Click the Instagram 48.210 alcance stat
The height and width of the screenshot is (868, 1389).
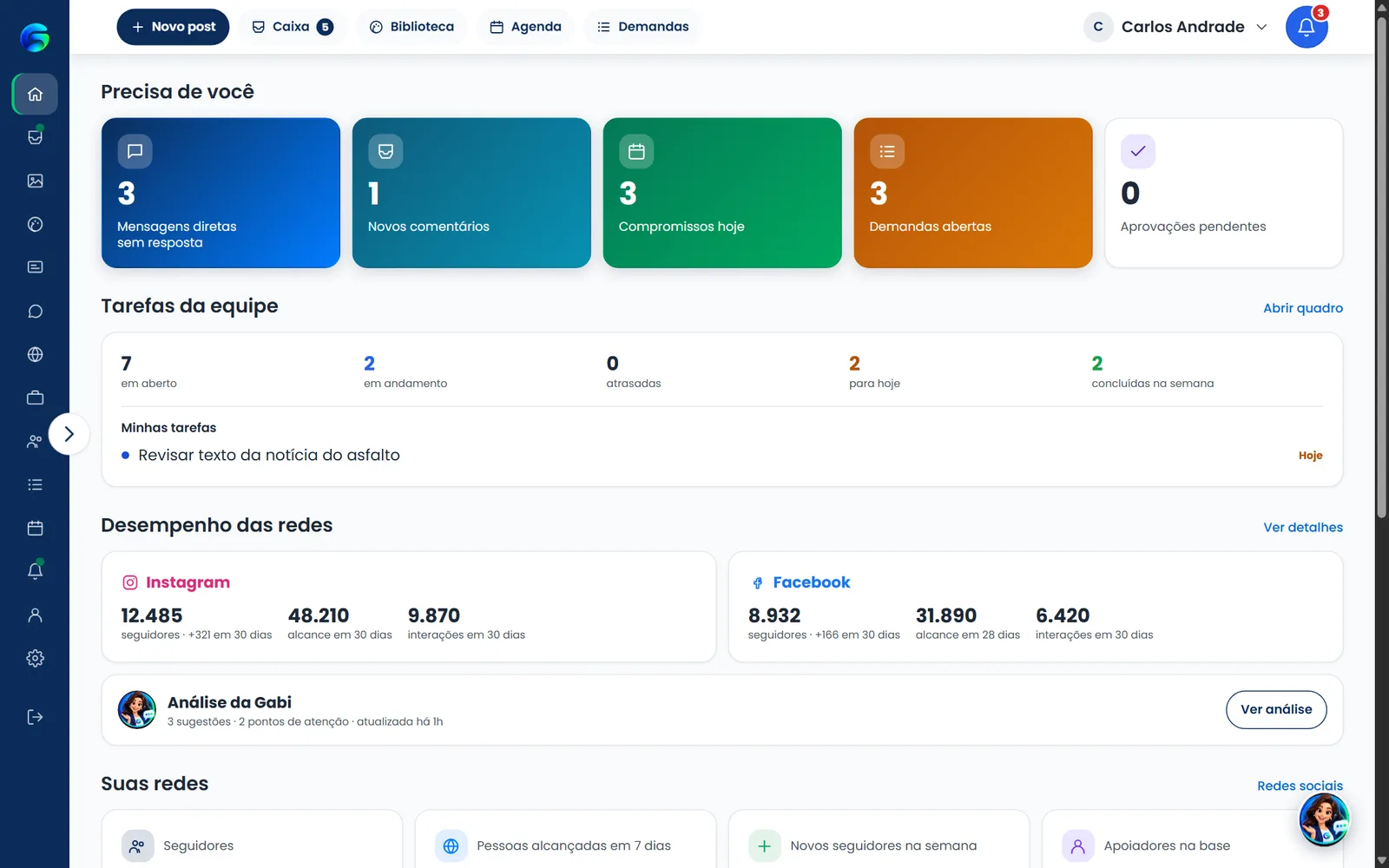[339, 623]
